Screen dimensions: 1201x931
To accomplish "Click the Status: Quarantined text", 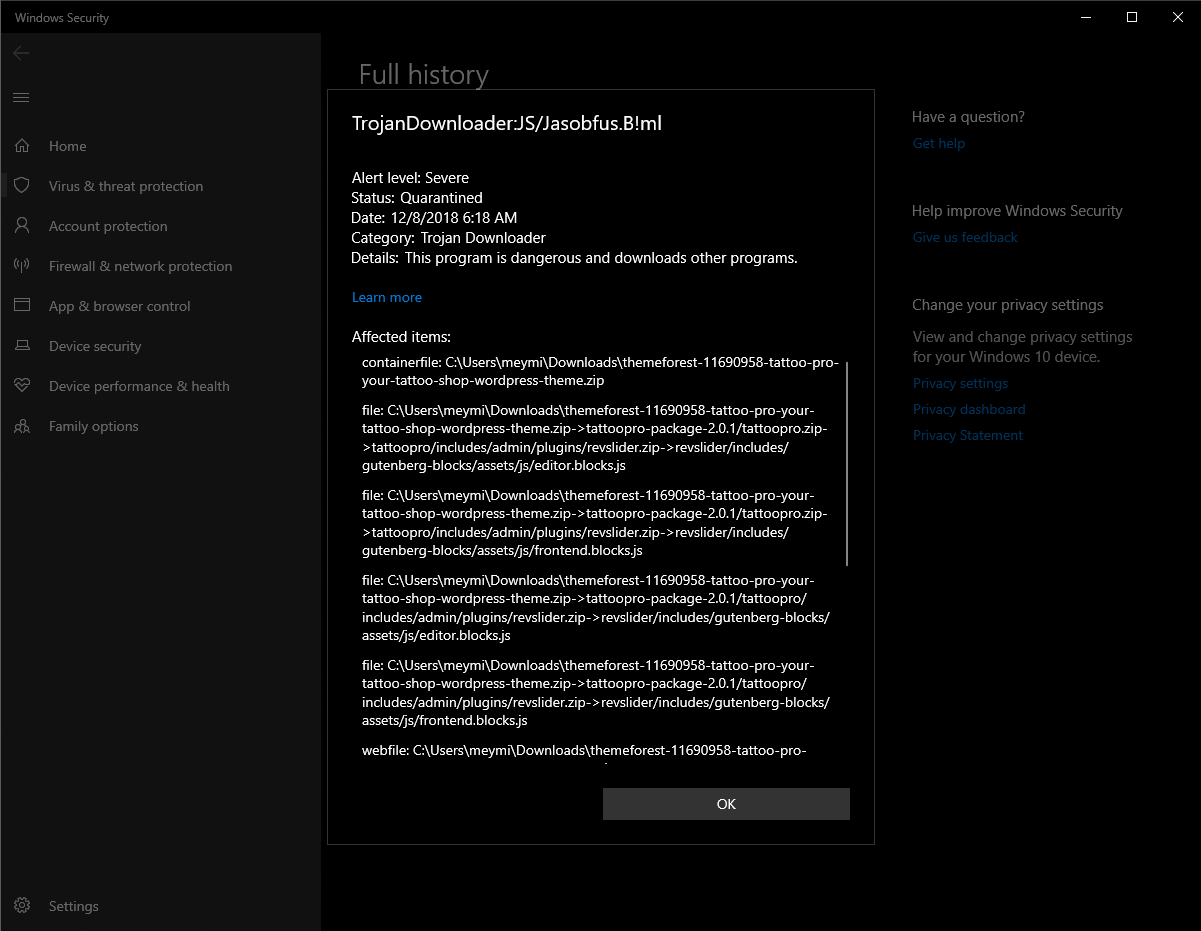I will (417, 198).
